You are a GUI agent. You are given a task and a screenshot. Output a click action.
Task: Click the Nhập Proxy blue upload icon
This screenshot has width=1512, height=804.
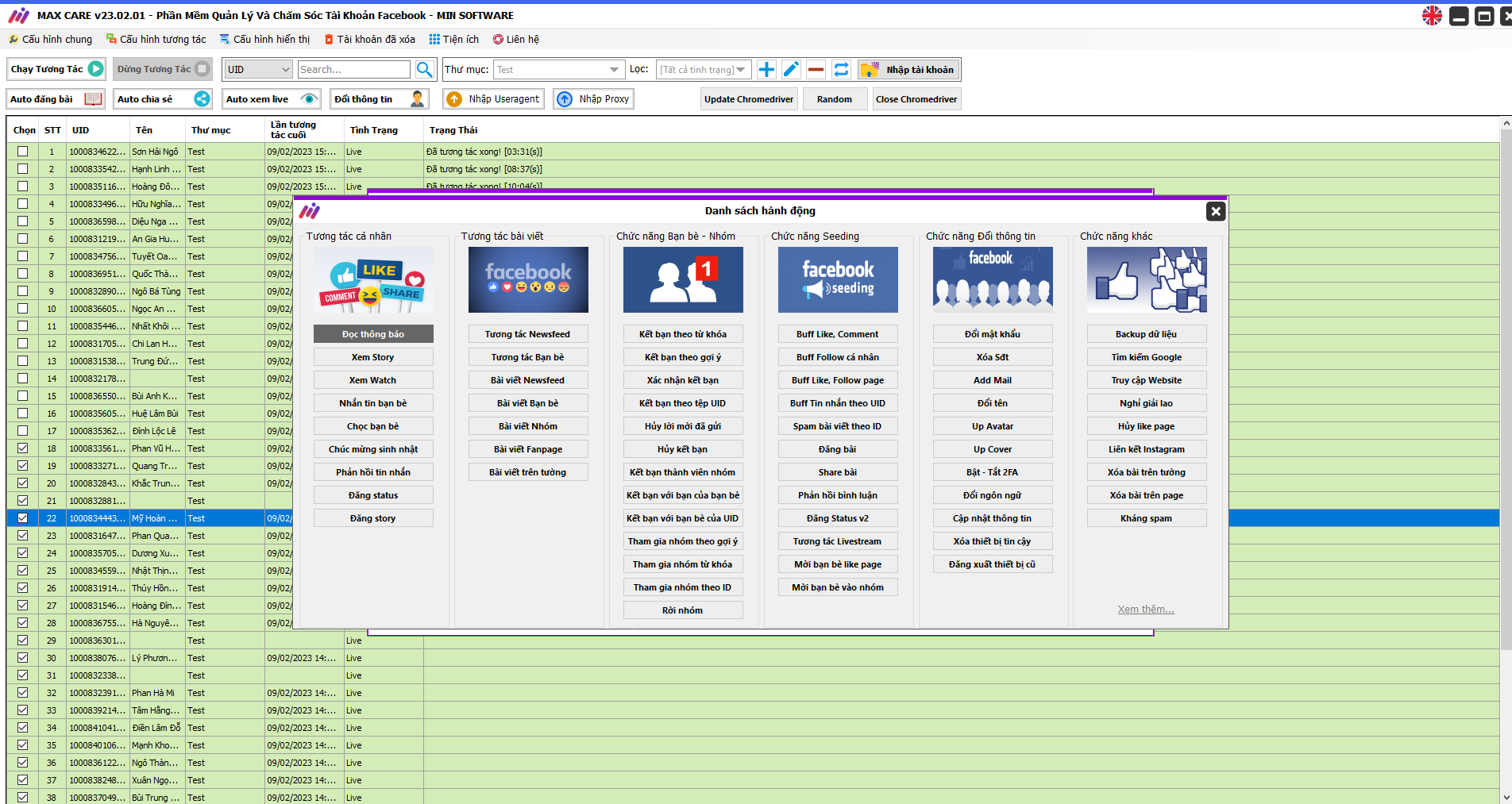565,99
